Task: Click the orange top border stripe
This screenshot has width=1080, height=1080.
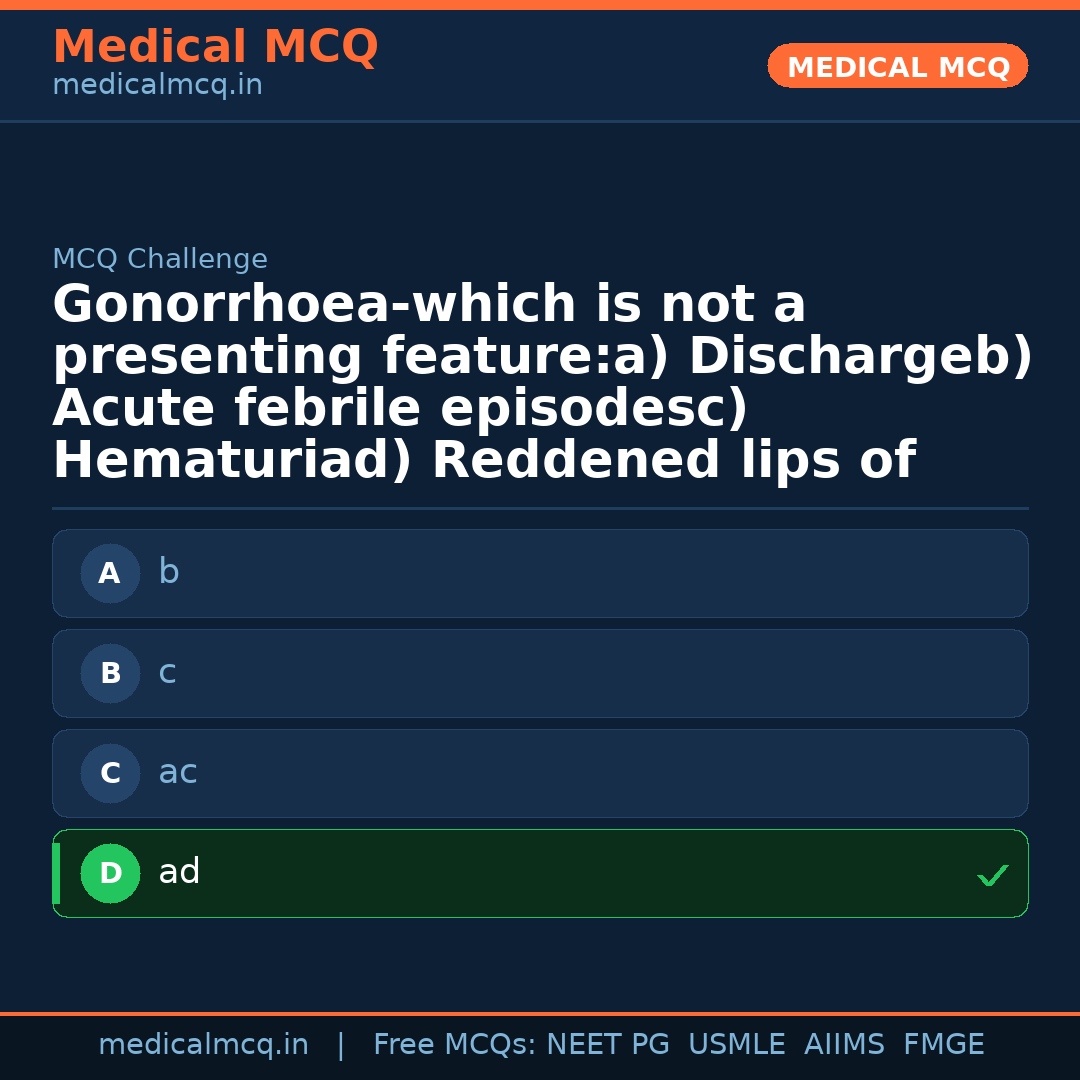Action: click(540, 4)
